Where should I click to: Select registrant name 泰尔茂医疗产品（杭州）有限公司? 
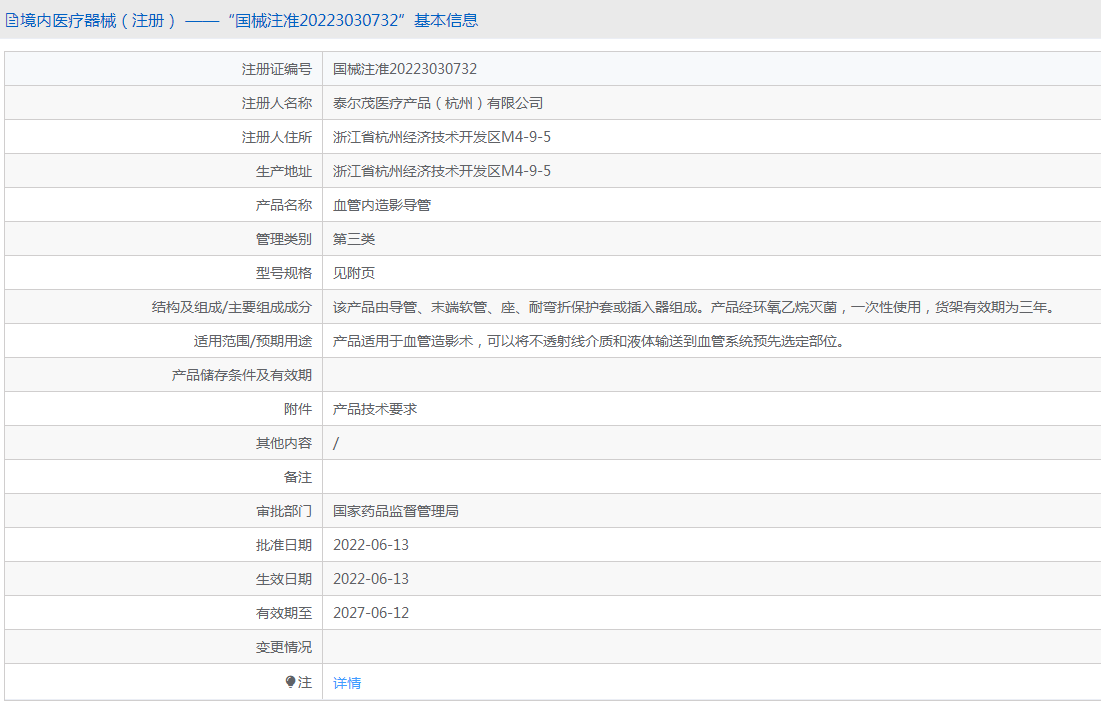(x=437, y=103)
